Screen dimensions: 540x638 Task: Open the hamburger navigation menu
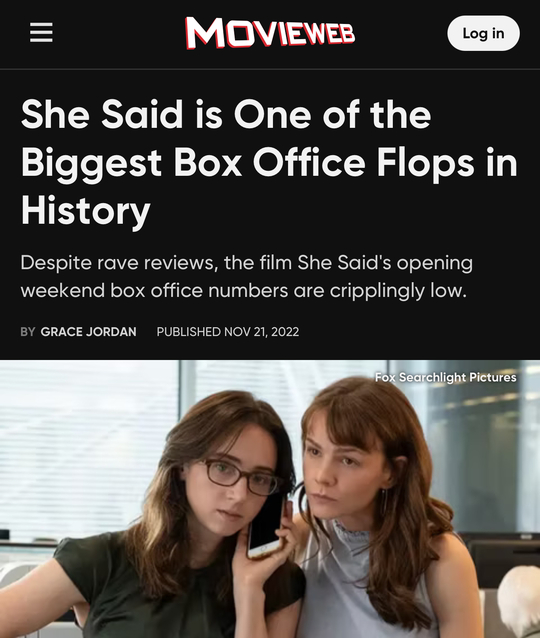(x=41, y=33)
